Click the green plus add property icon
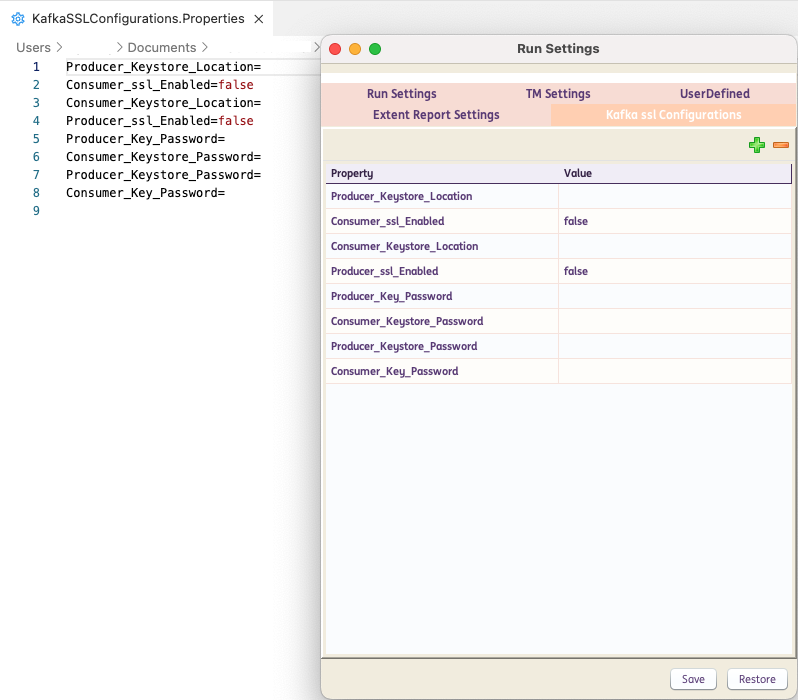798x700 pixels. [x=757, y=146]
